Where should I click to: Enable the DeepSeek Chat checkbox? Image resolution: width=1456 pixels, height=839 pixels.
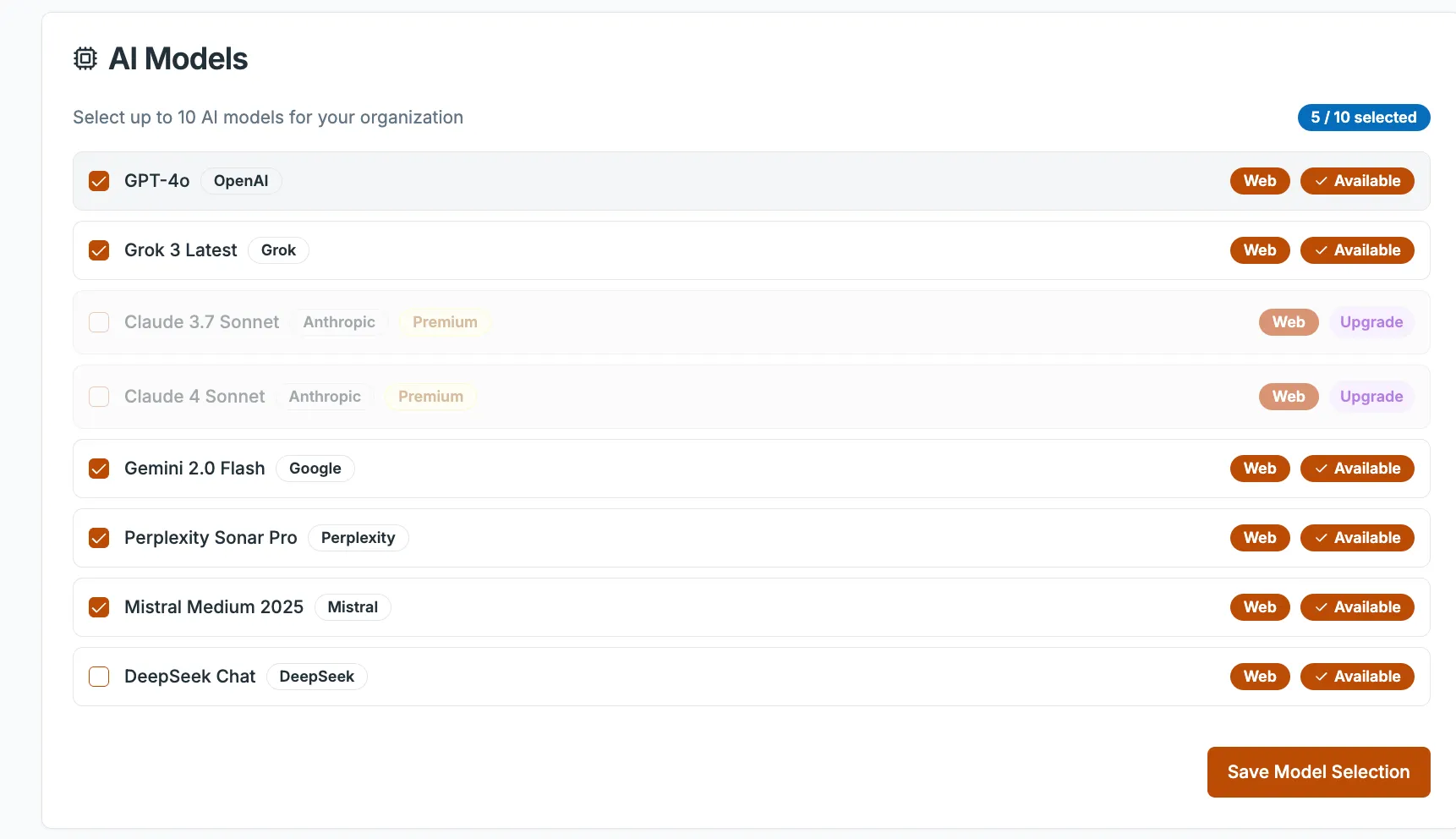click(x=99, y=677)
